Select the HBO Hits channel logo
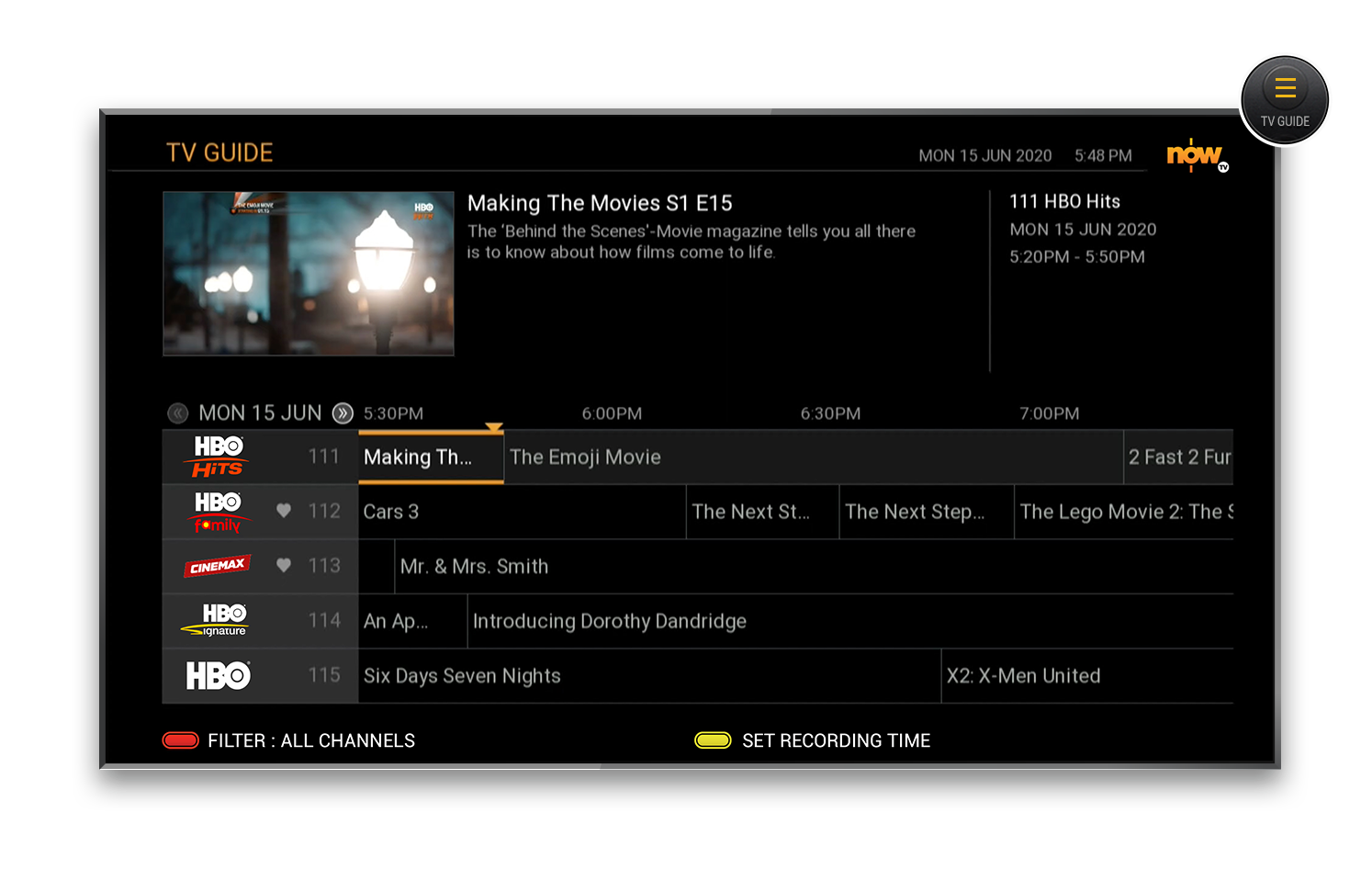1372x881 pixels. tap(218, 457)
